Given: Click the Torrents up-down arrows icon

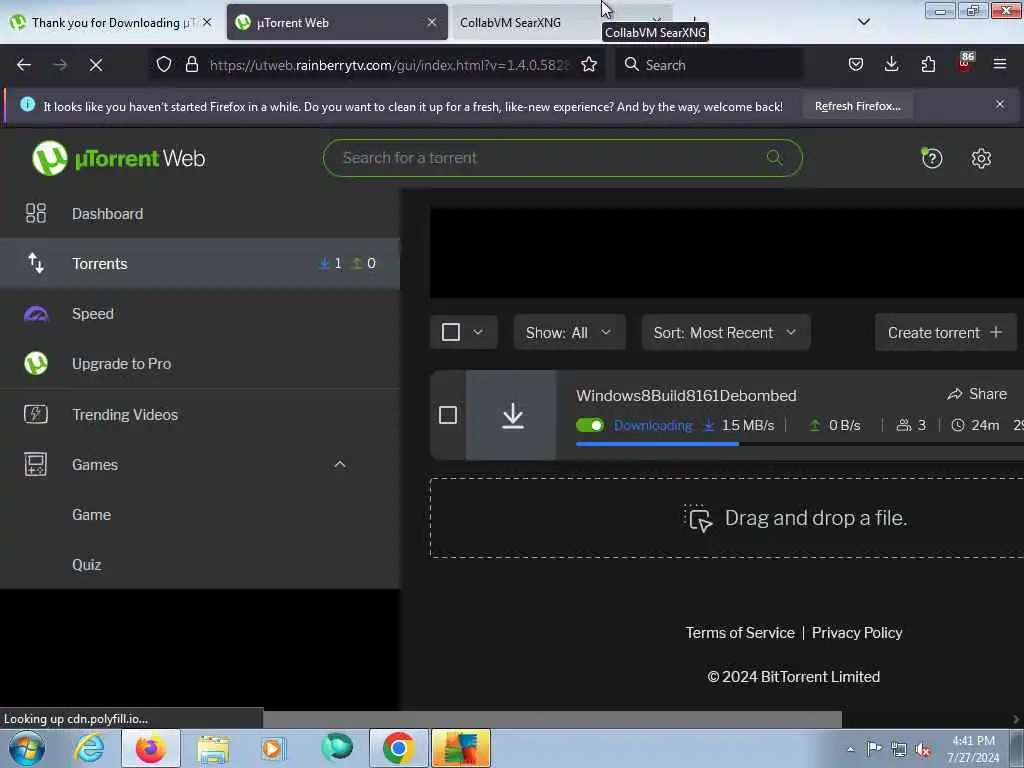Looking at the screenshot, I should tap(36, 263).
